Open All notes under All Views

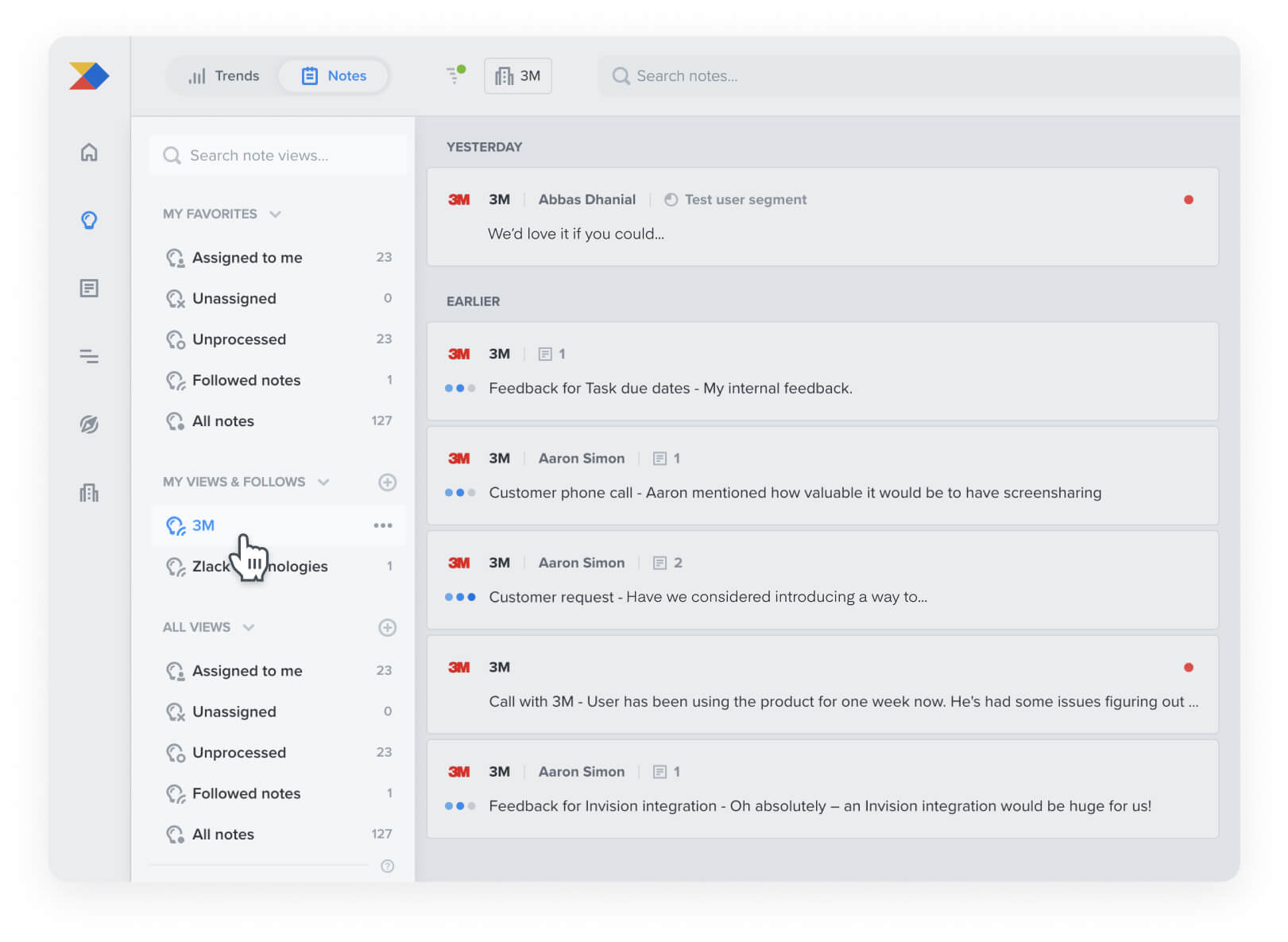(x=278, y=835)
